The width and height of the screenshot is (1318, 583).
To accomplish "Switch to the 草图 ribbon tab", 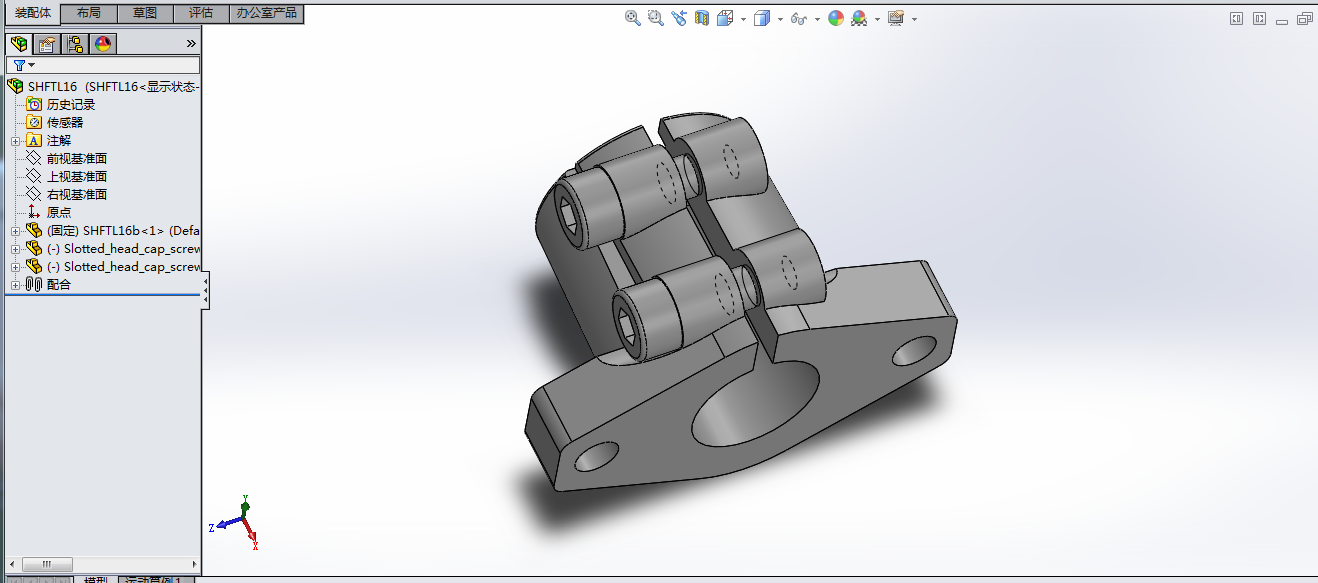I will [x=145, y=13].
